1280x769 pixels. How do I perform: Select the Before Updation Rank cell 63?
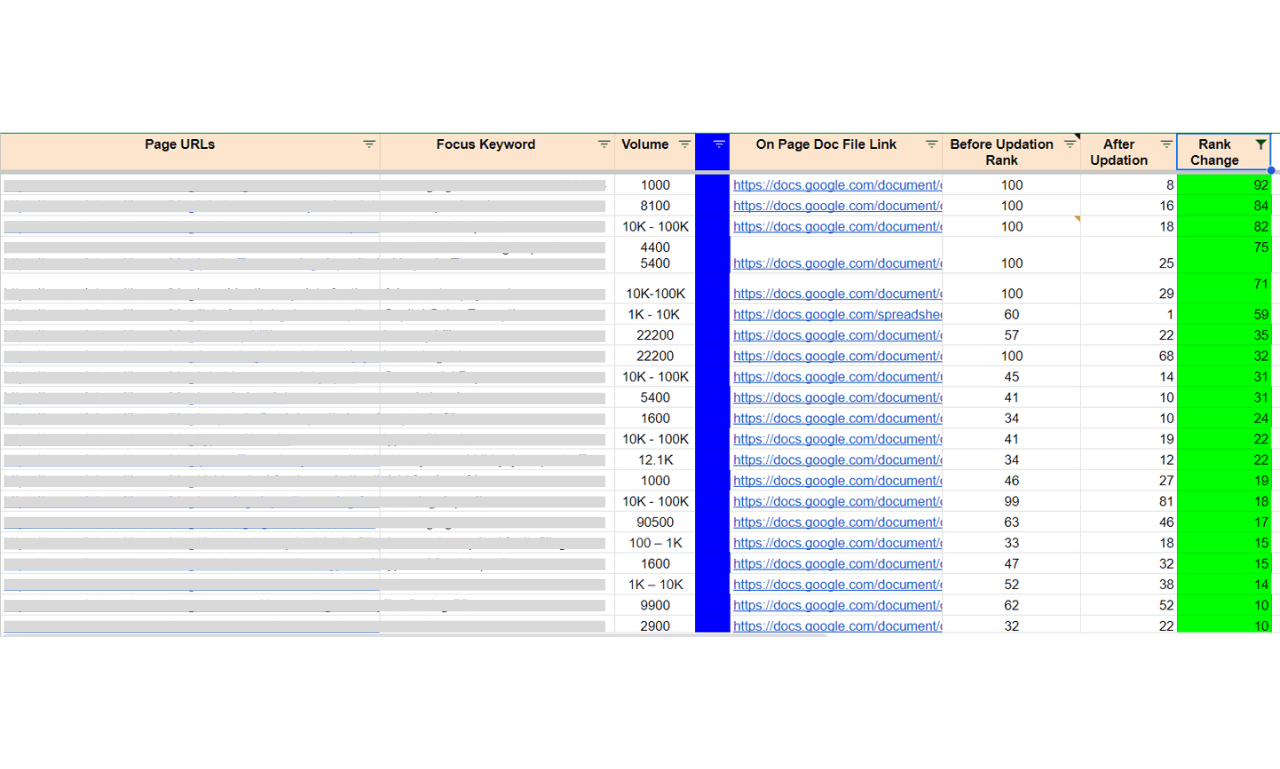(1011, 522)
